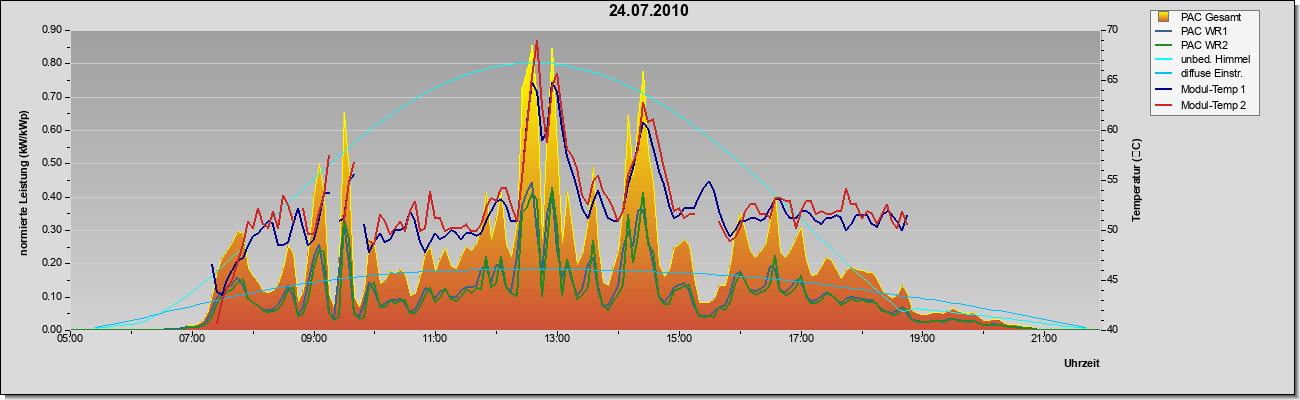The image size is (1300, 400).
Task: Click the 50 temperature axis value
Action: tap(1113, 230)
